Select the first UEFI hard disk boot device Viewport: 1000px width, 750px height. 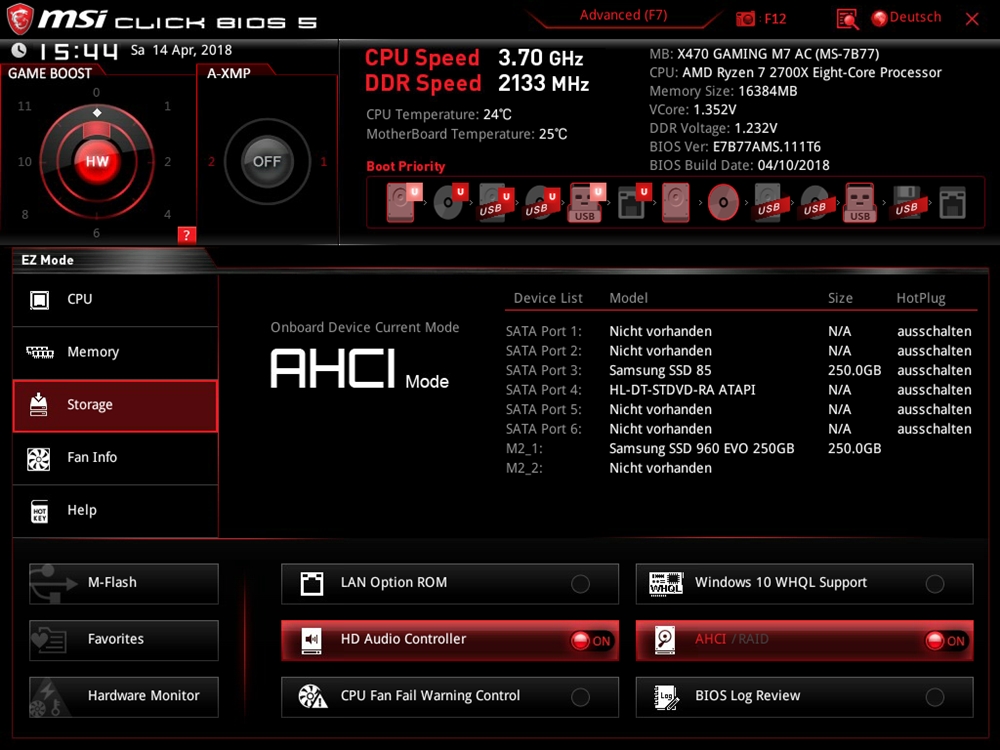click(x=403, y=203)
